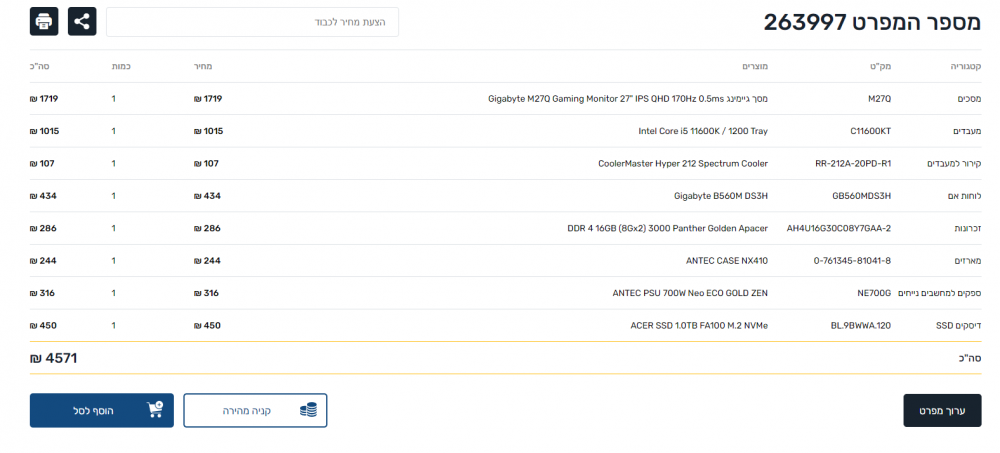Click the grand total 4571 ₪ value
This screenshot has width=1000, height=453.
point(54,359)
